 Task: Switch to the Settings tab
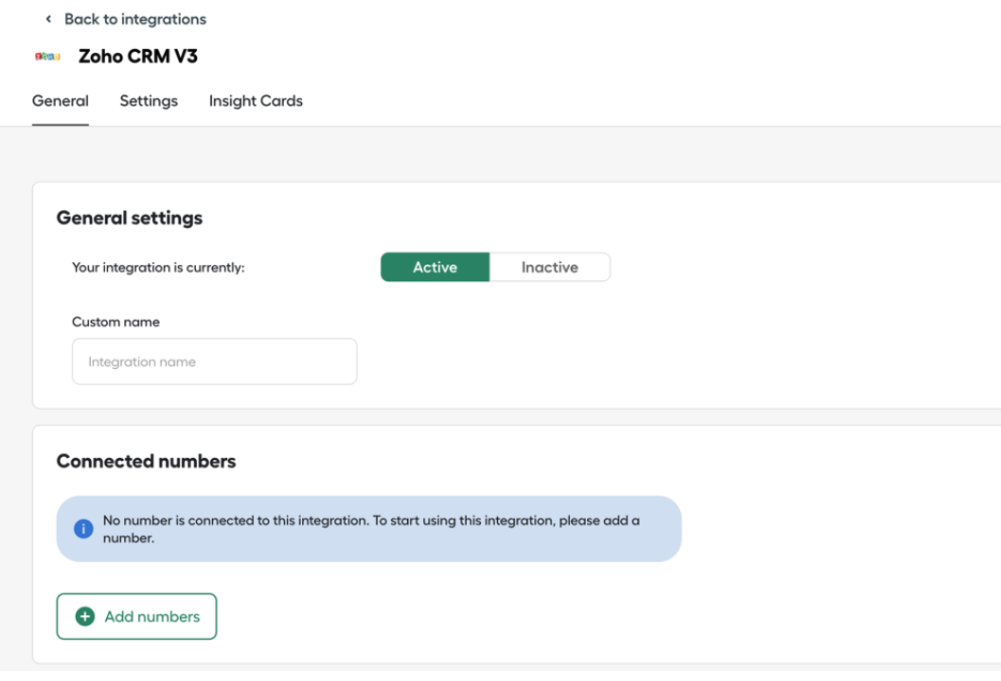pyautogui.click(x=149, y=101)
